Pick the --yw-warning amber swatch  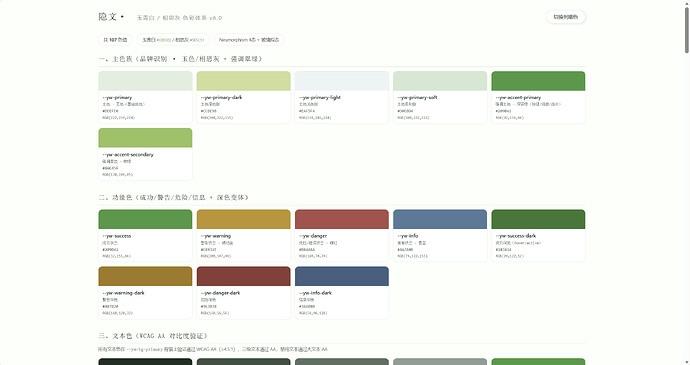tap(243, 236)
